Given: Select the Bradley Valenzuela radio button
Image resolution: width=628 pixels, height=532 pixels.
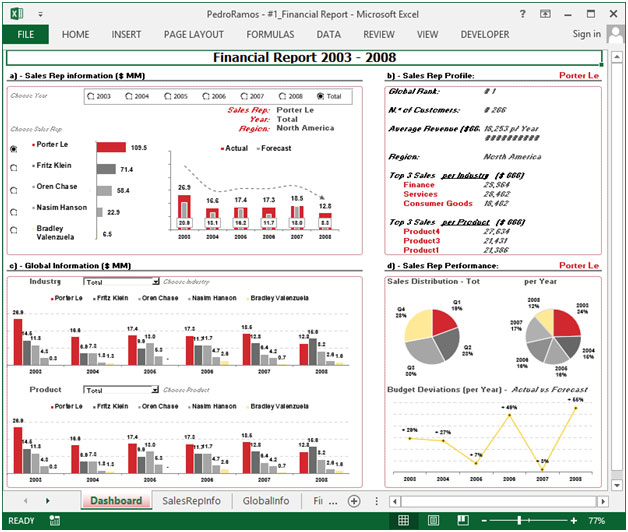Looking at the screenshot, I should pyautogui.click(x=14, y=230).
